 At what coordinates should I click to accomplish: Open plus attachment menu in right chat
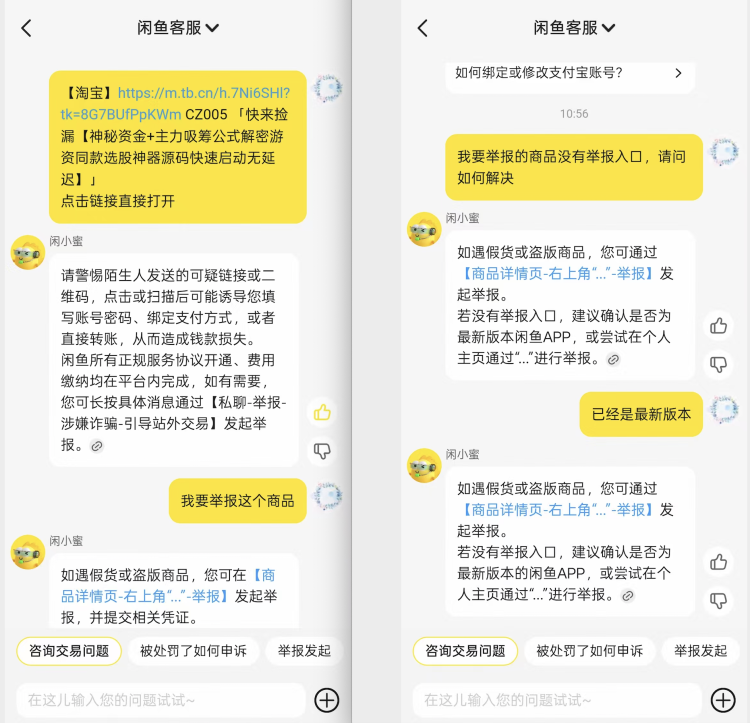pyautogui.click(x=723, y=701)
